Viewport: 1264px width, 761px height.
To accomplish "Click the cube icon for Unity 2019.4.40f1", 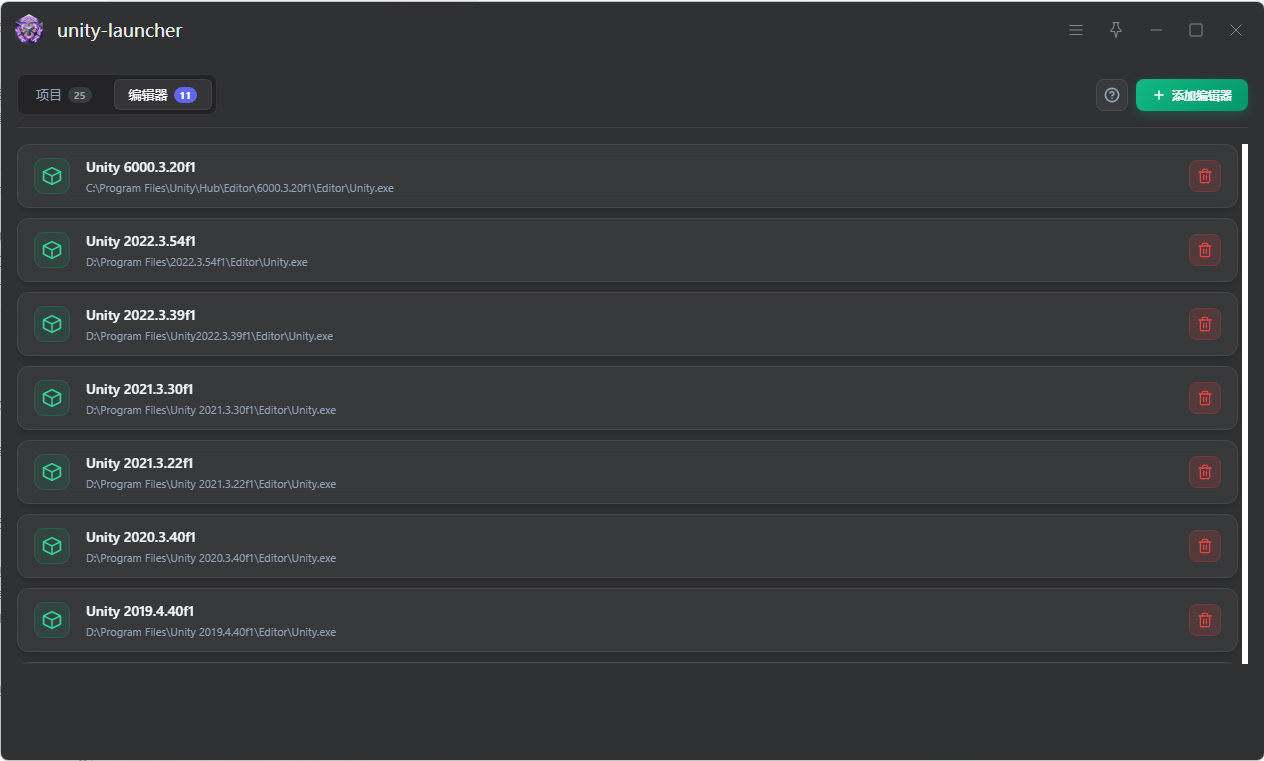I will pos(52,620).
